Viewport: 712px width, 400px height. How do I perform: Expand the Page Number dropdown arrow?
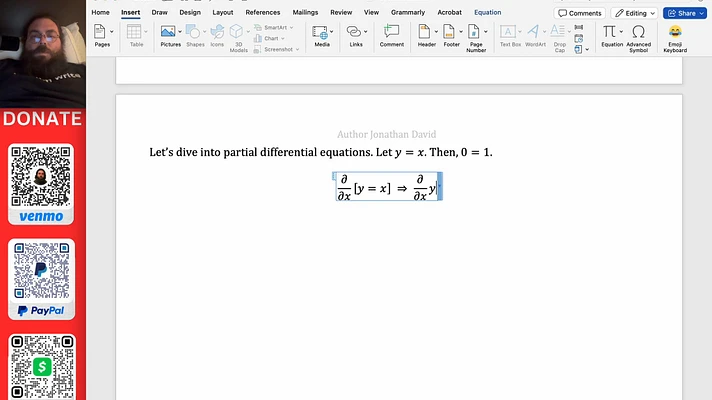pos(485,32)
